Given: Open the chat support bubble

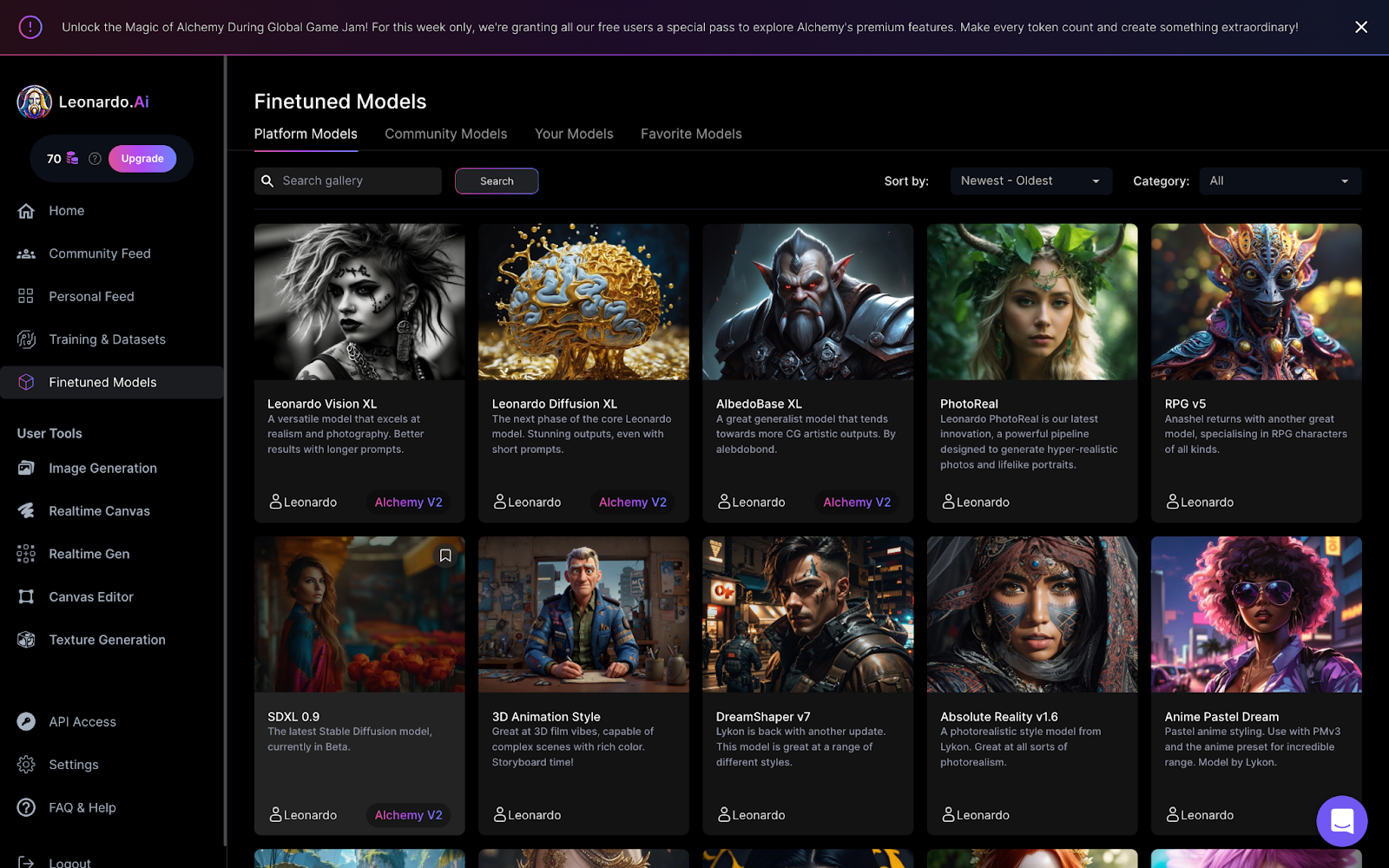Looking at the screenshot, I should [x=1341, y=821].
